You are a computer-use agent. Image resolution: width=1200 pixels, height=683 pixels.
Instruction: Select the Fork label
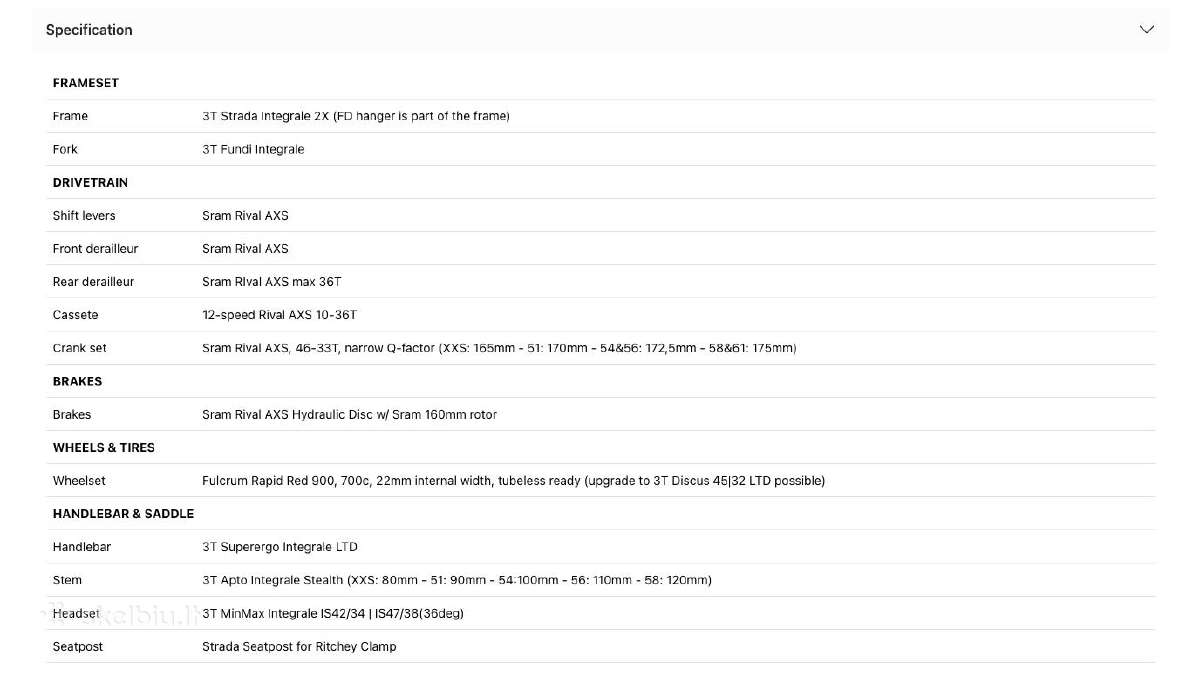pyautogui.click(x=65, y=149)
